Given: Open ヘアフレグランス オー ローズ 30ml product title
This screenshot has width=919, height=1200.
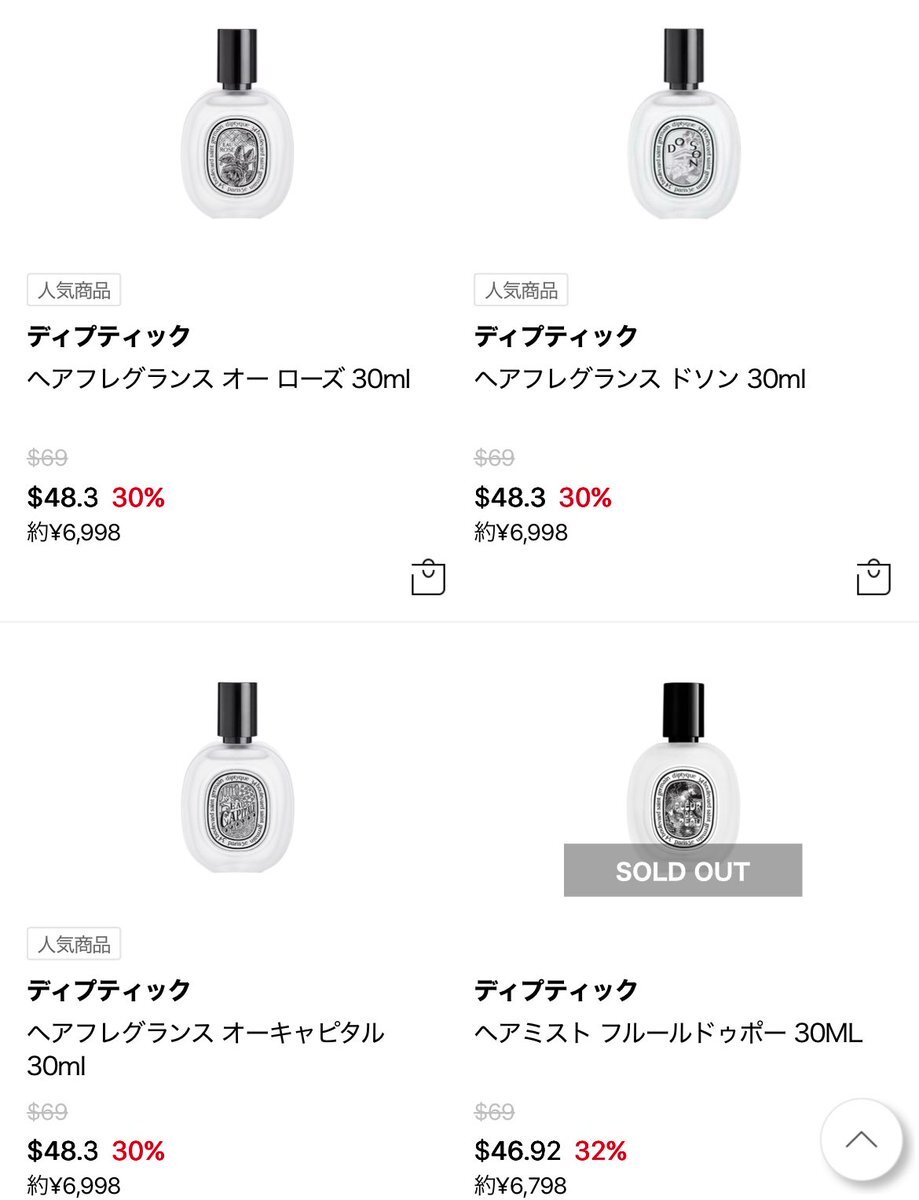Looking at the screenshot, I should click(x=219, y=379).
